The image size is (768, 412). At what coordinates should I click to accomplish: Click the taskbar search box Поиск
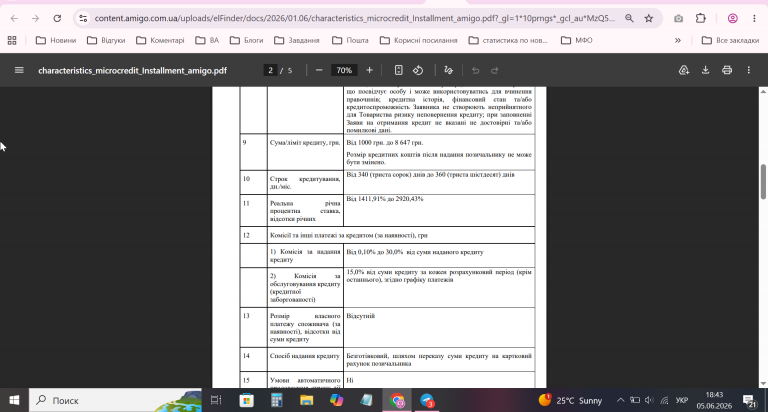(116, 400)
